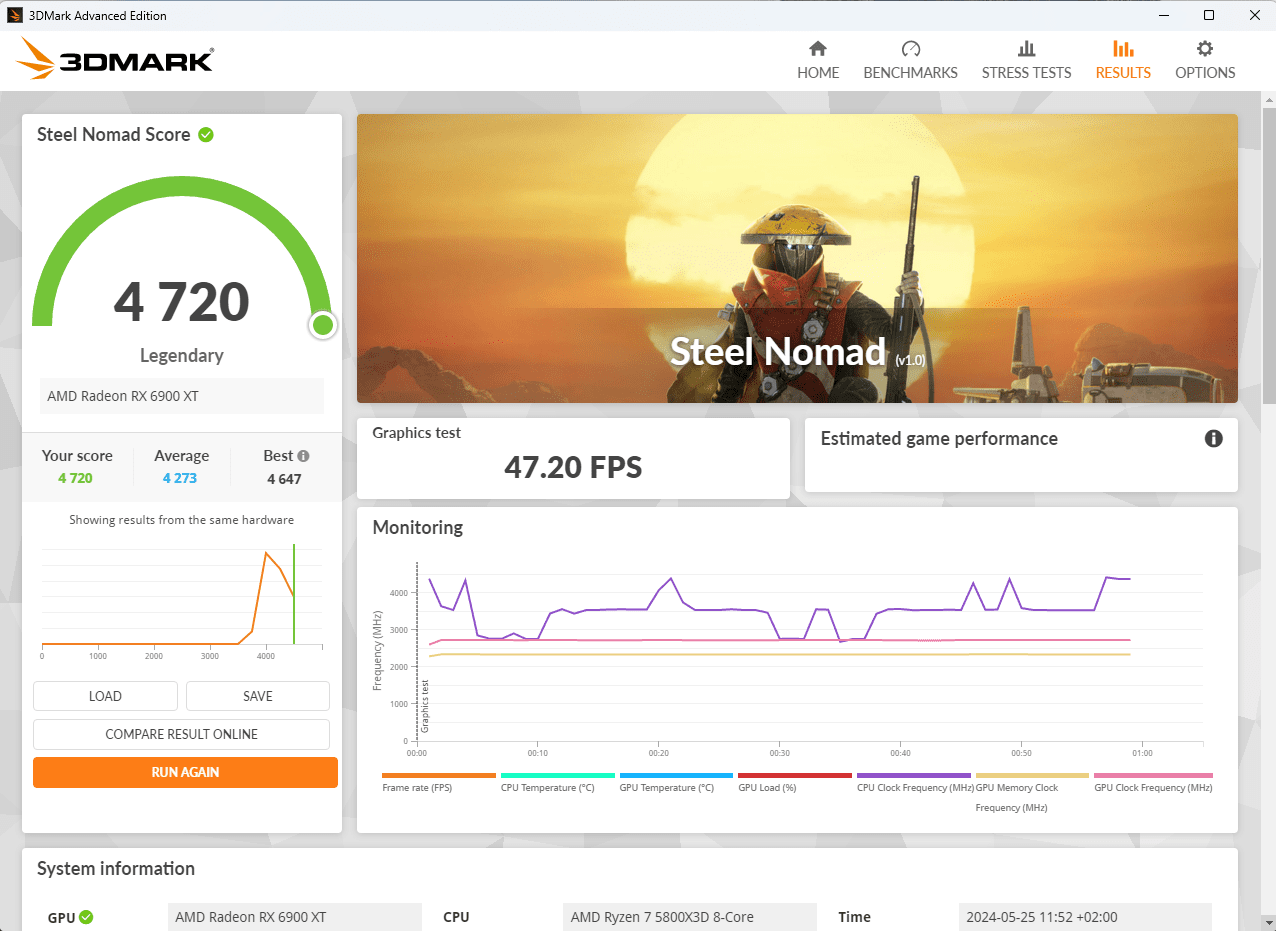Toggle GPU Clock Frequency legend swatch
This screenshot has width=1276, height=931.
[x=1153, y=775]
